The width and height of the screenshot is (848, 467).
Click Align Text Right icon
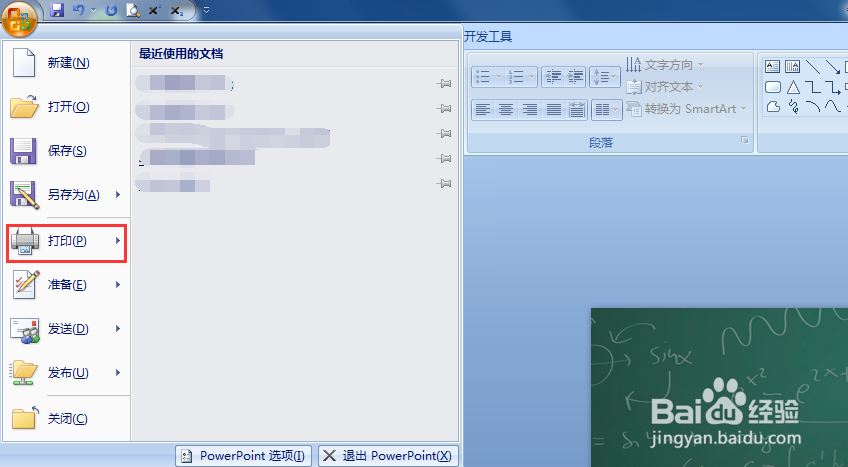click(529, 110)
